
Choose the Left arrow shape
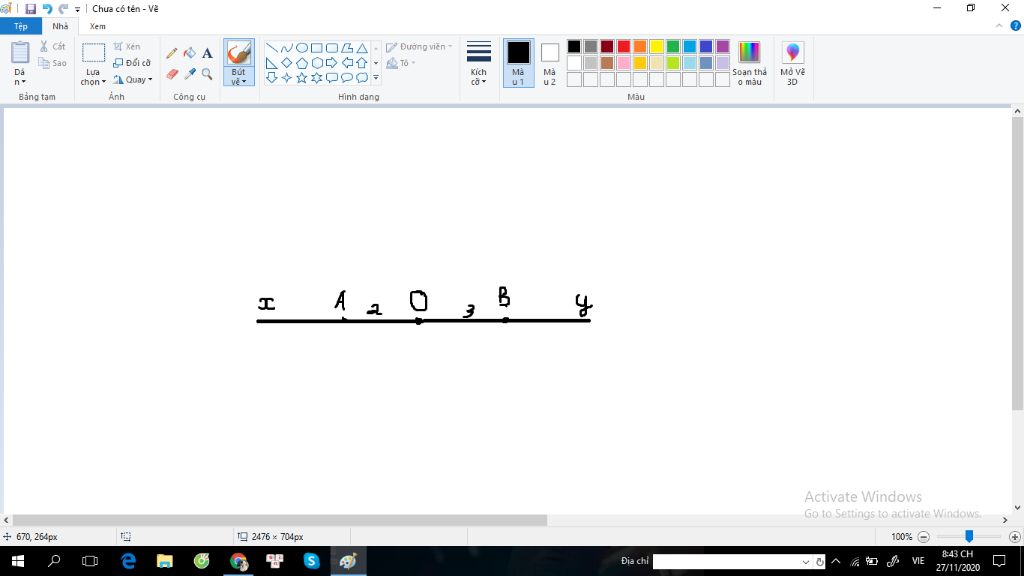point(347,63)
